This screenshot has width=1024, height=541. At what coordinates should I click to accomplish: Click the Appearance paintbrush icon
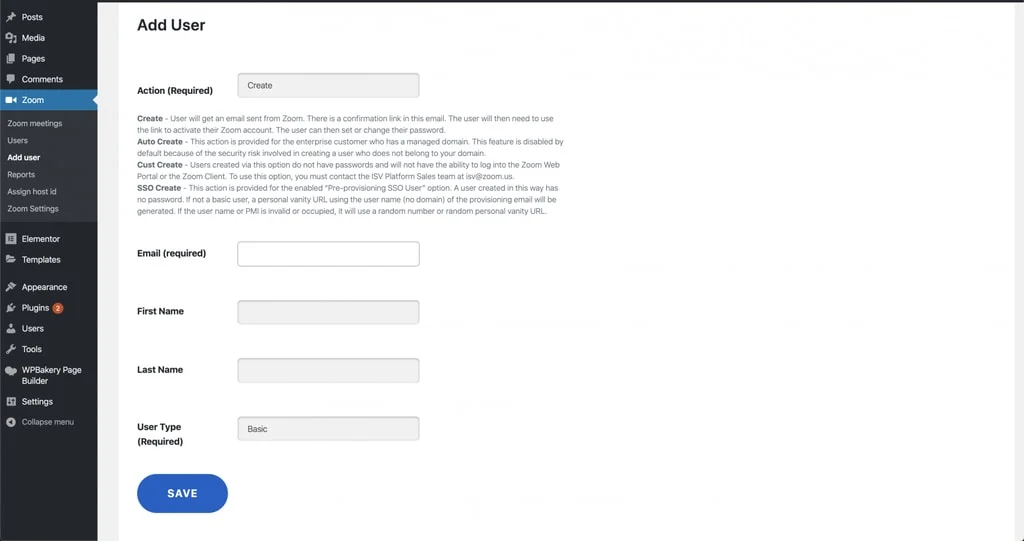coord(11,287)
